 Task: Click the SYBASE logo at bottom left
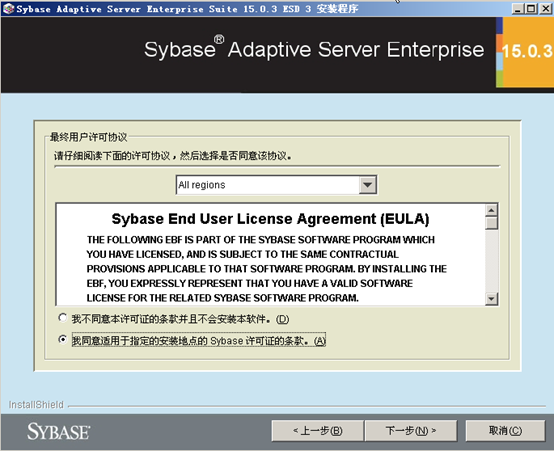59,431
